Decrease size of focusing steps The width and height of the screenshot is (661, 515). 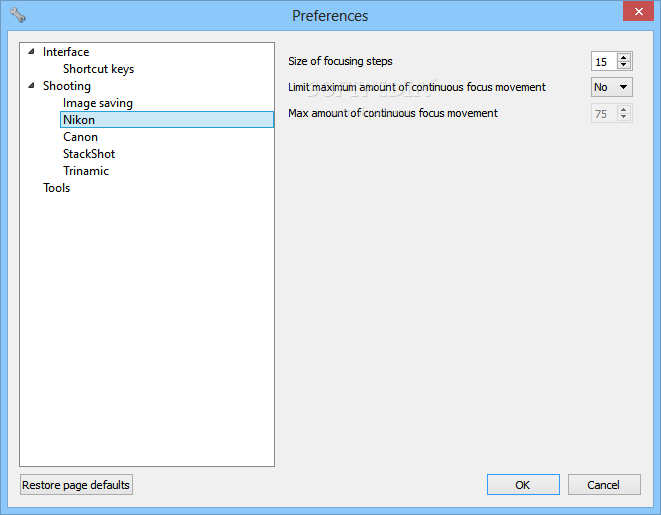624,65
